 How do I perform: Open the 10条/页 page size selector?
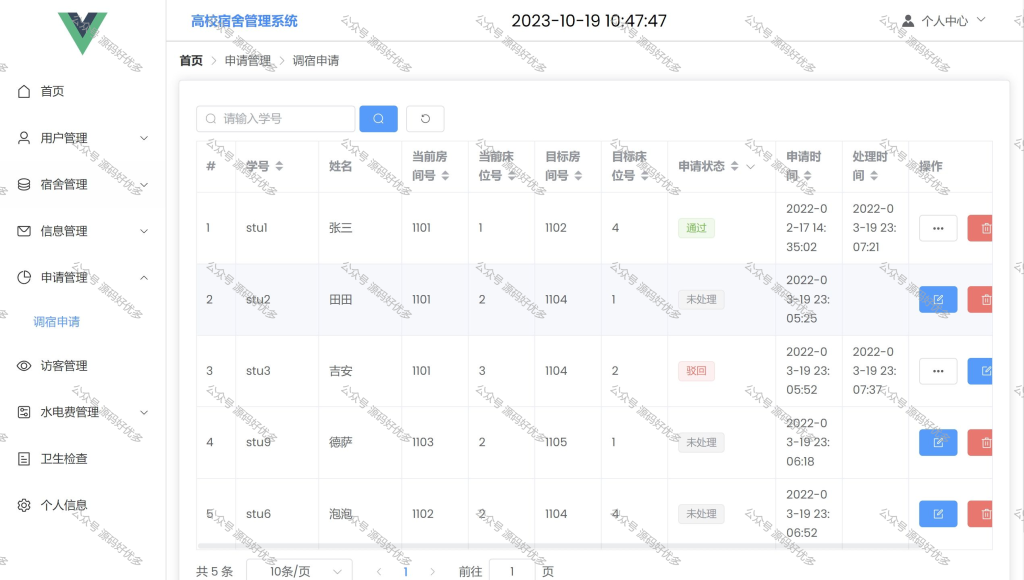pos(299,571)
